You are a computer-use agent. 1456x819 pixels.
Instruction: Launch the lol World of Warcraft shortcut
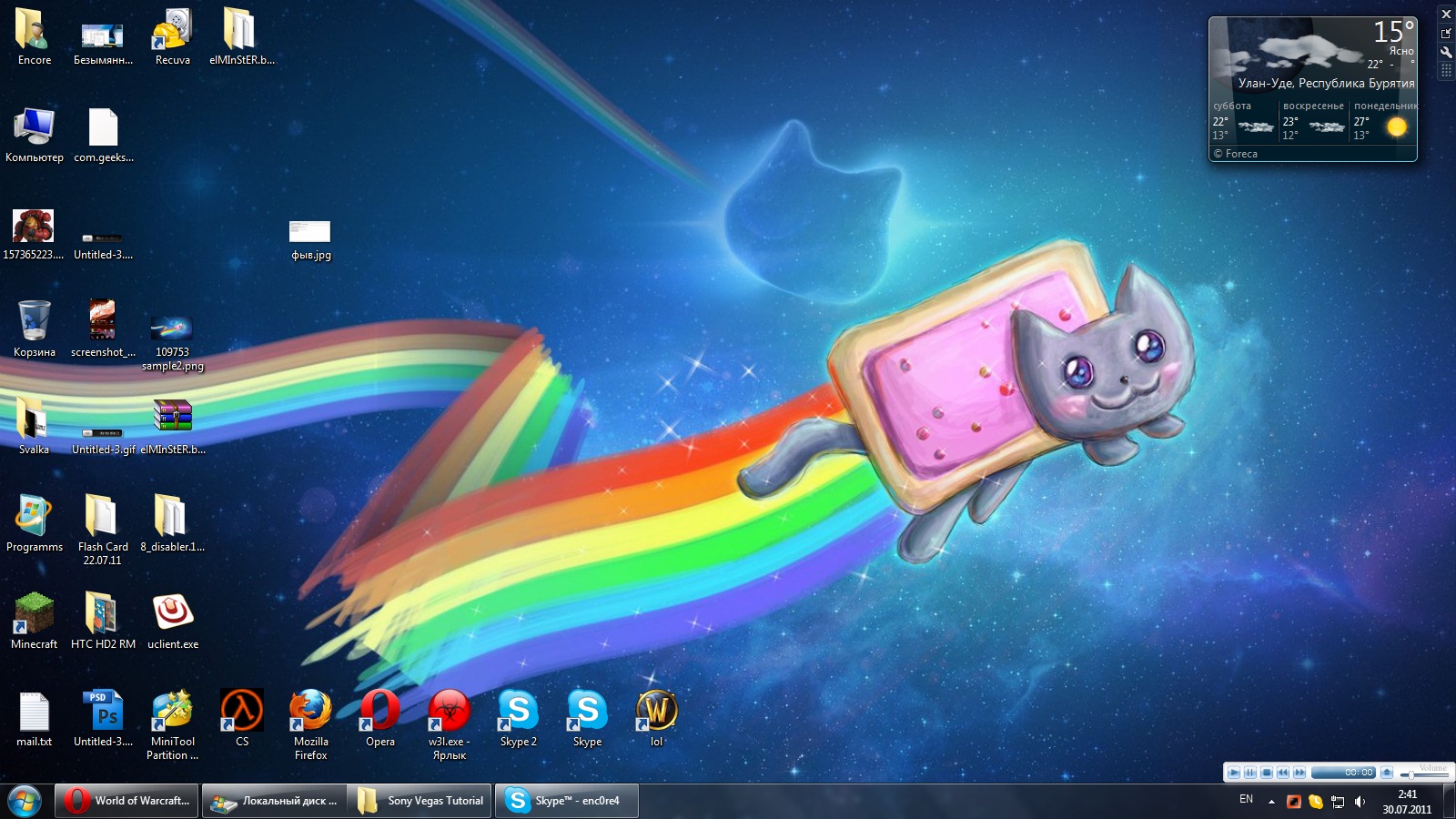point(656,719)
